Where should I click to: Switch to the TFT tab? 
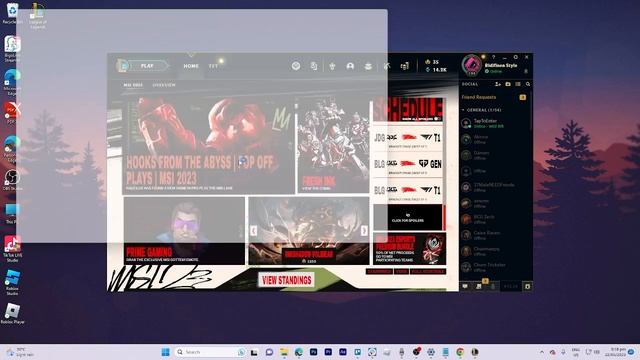pos(213,66)
